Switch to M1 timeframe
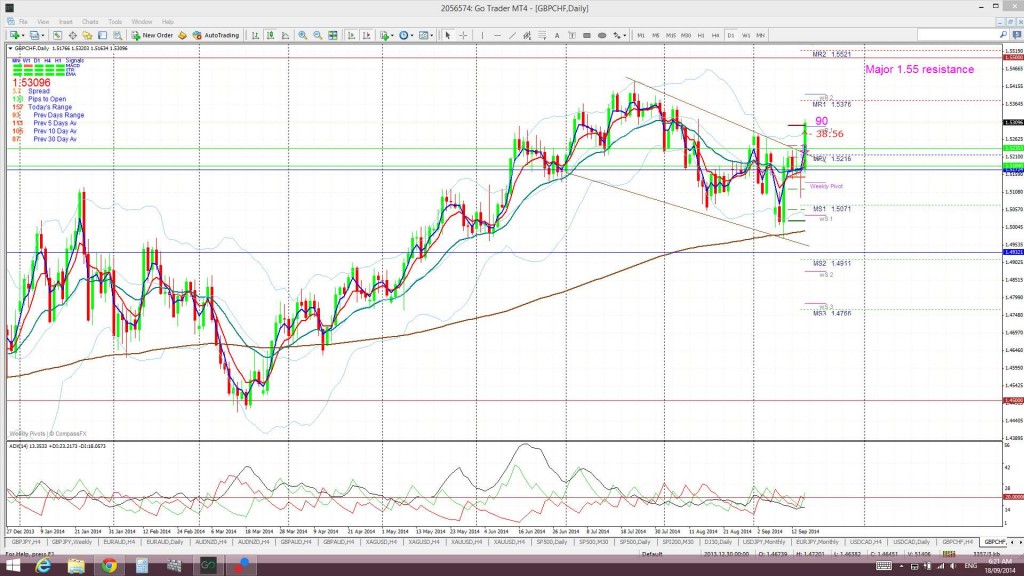 tap(641, 35)
